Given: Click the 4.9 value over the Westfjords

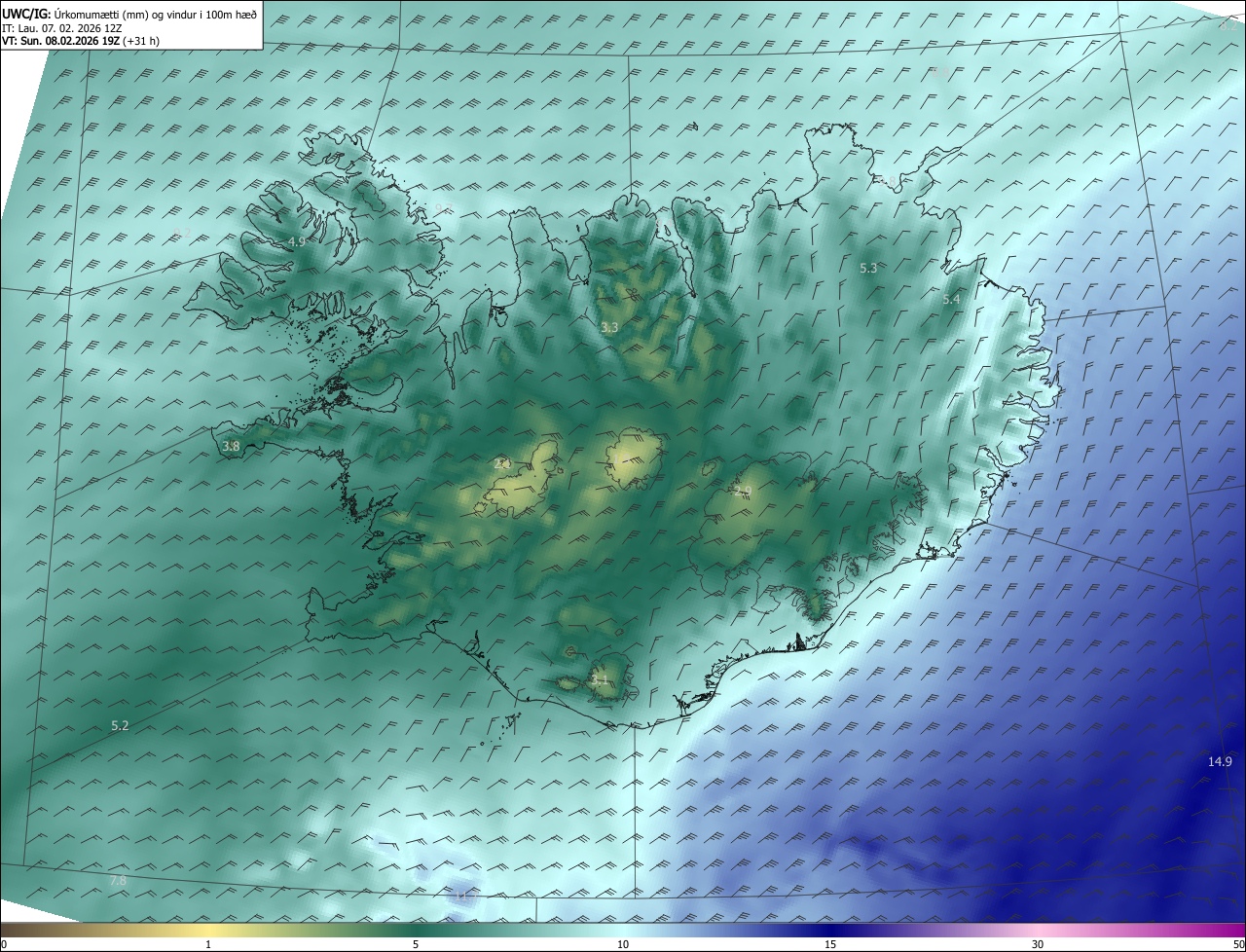Looking at the screenshot, I should point(297,241).
